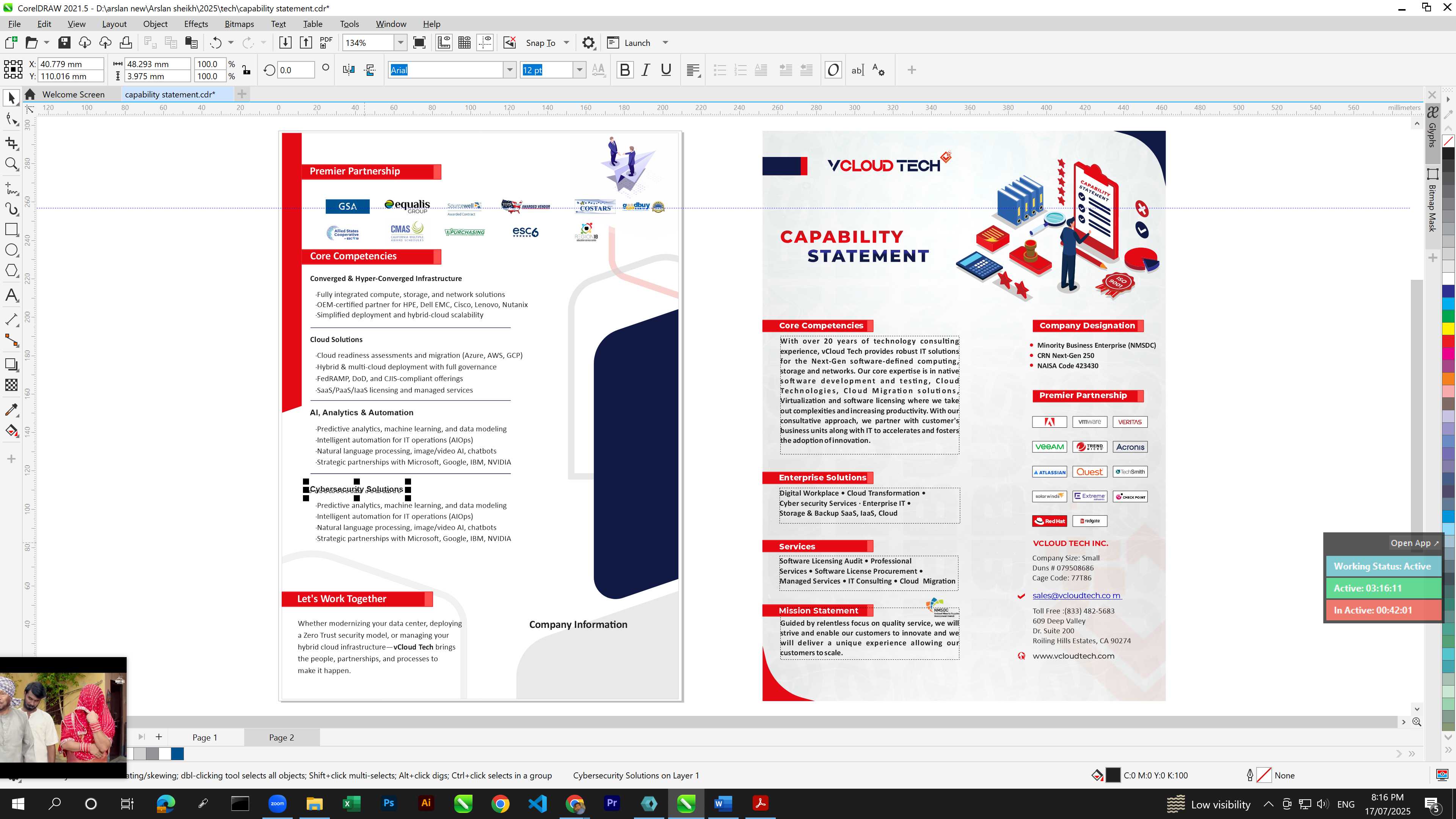The width and height of the screenshot is (1456, 819).
Task: Toggle the lock ratio padlock
Action: pyautogui.click(x=246, y=69)
